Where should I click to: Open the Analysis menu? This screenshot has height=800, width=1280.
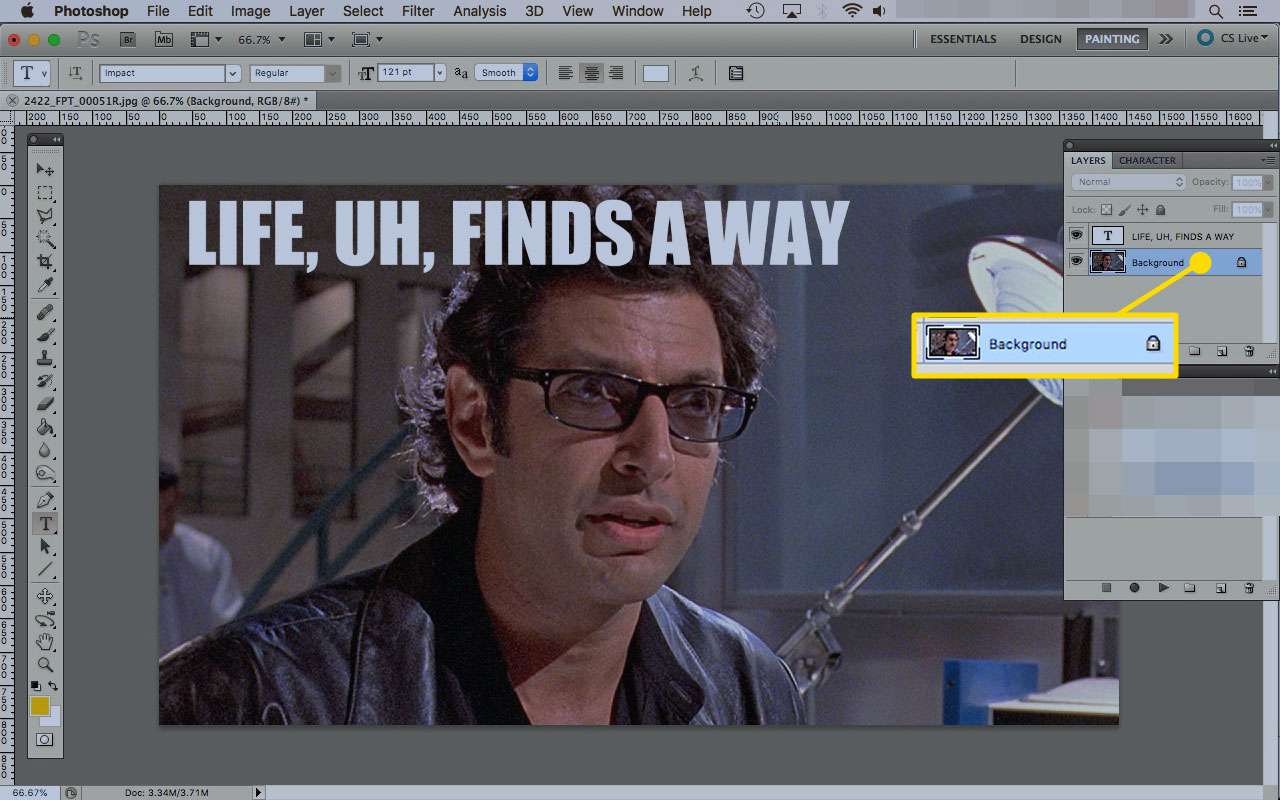tap(479, 11)
